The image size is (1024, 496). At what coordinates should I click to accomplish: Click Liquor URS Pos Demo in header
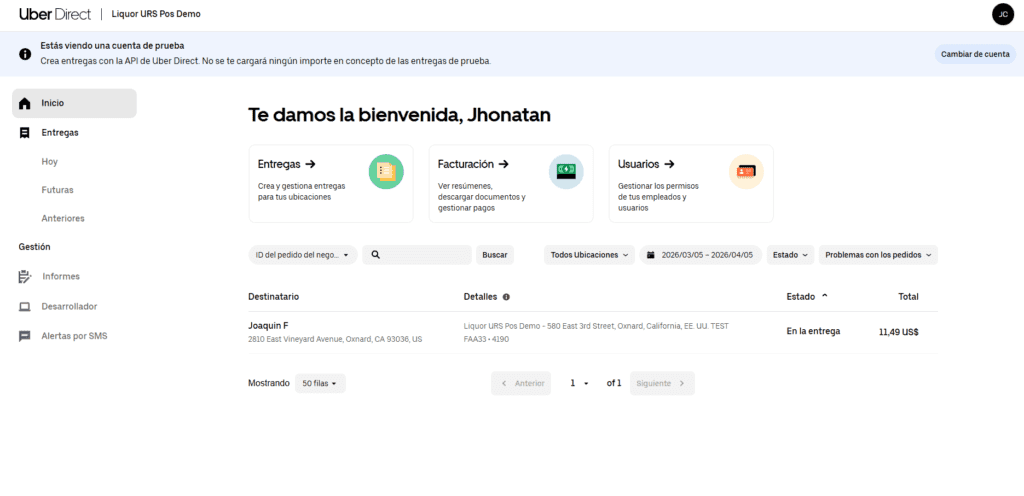(156, 14)
